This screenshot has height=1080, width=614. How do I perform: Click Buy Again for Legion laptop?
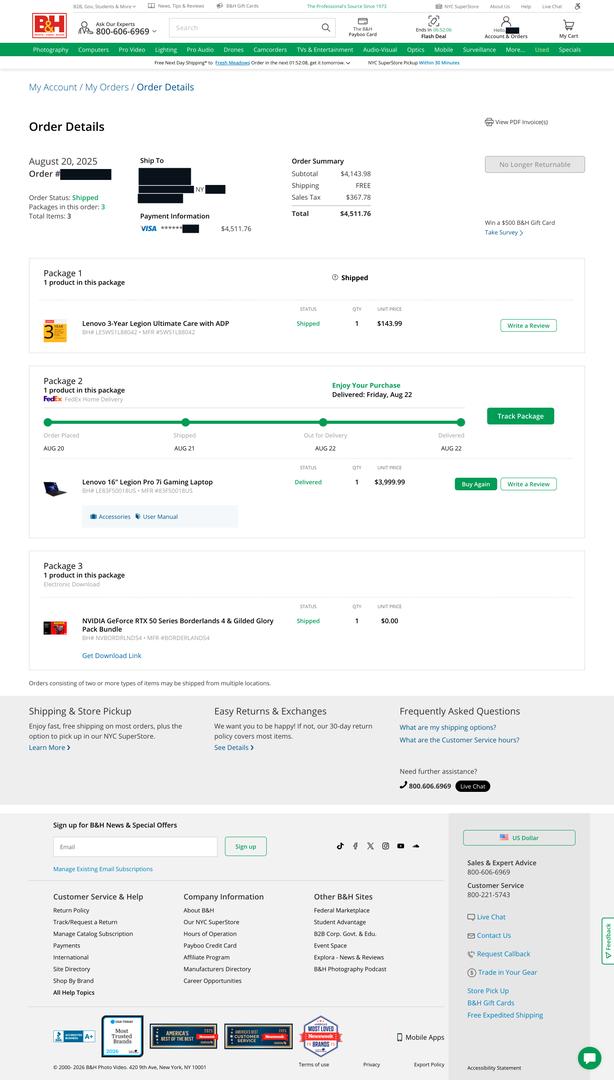click(x=475, y=484)
